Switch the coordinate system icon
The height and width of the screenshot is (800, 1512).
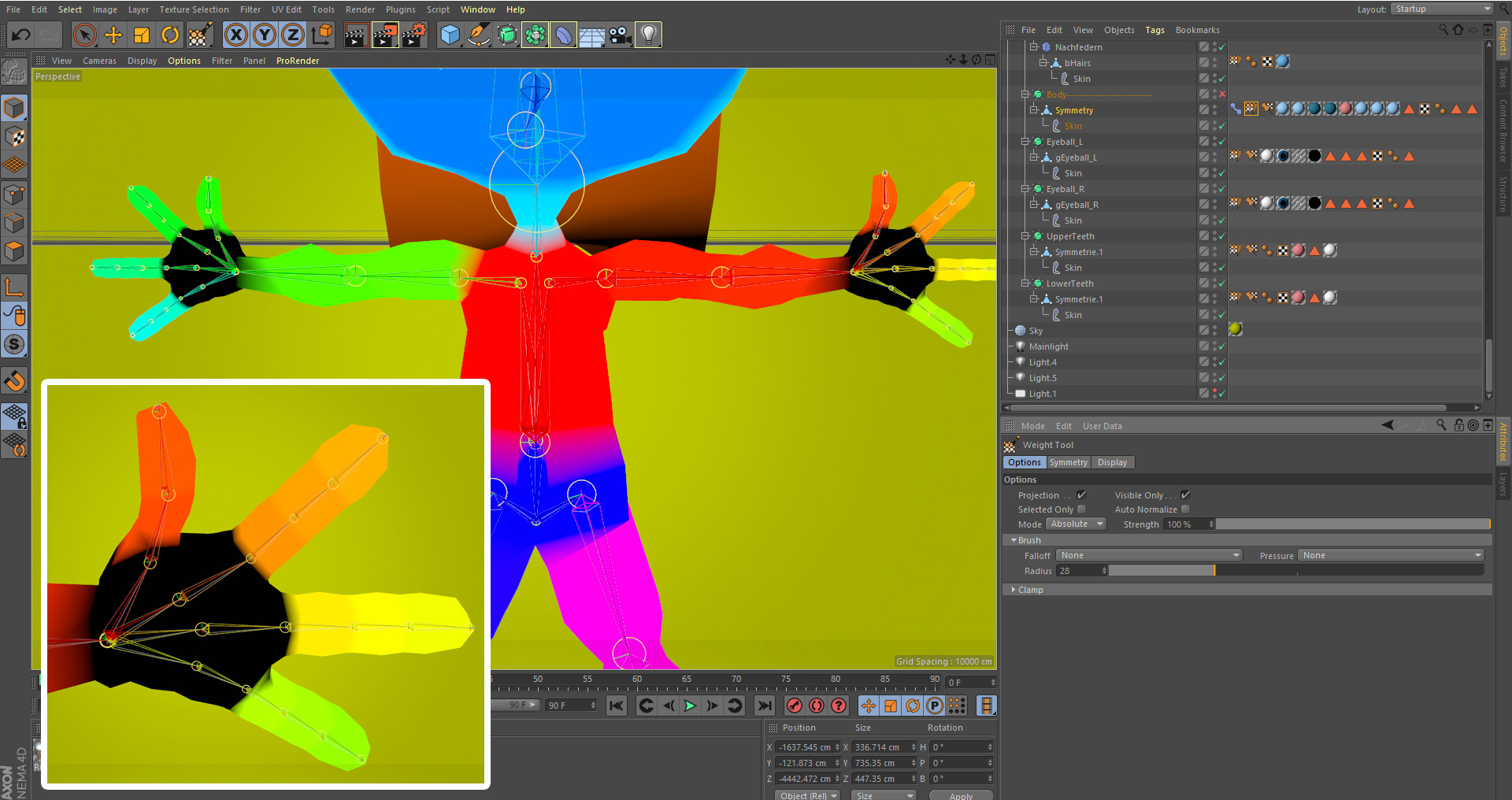pos(322,35)
